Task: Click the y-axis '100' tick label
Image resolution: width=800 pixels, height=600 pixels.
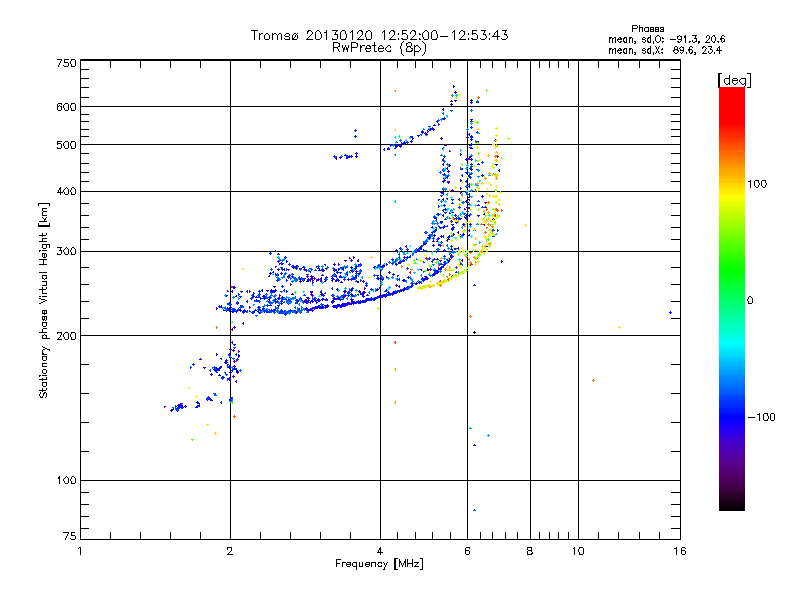Action: point(67,481)
